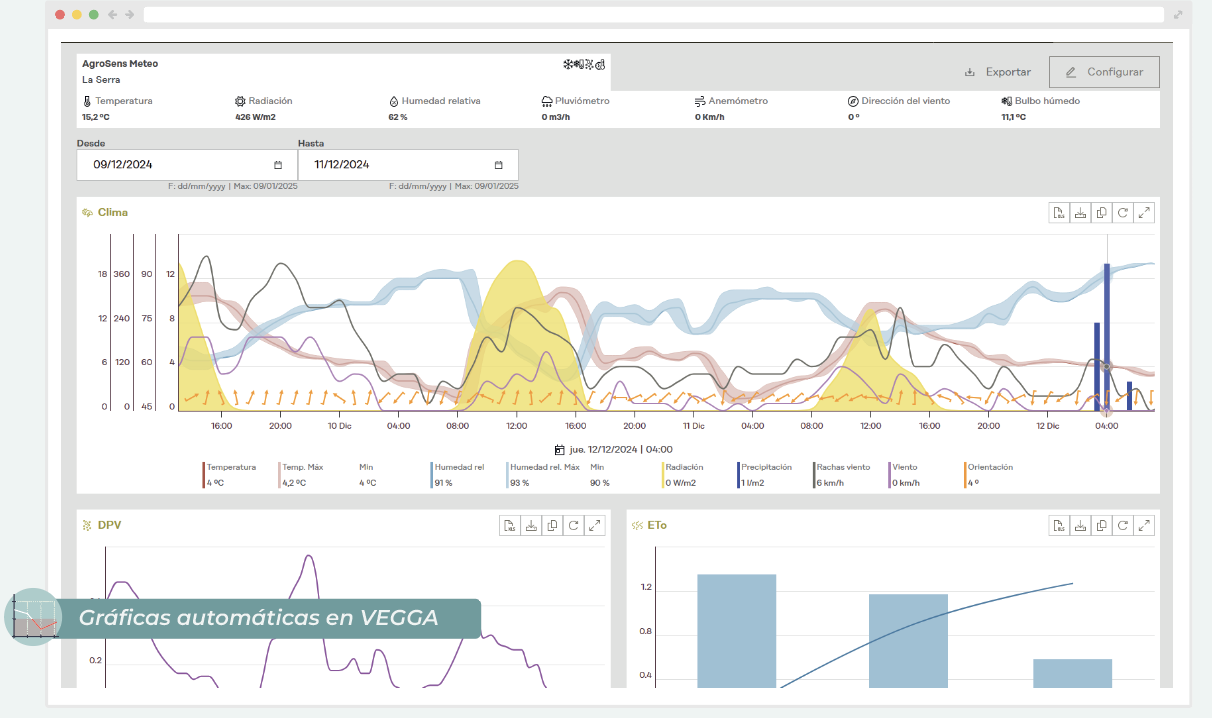
Task: Toggle Rachas viento legend color swatch
Action: pos(814,475)
